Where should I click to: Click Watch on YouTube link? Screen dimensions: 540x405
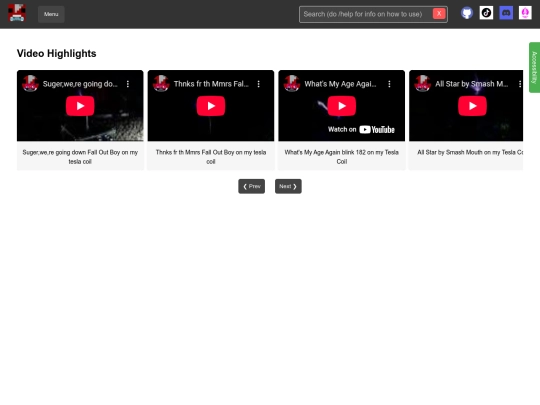(361, 129)
